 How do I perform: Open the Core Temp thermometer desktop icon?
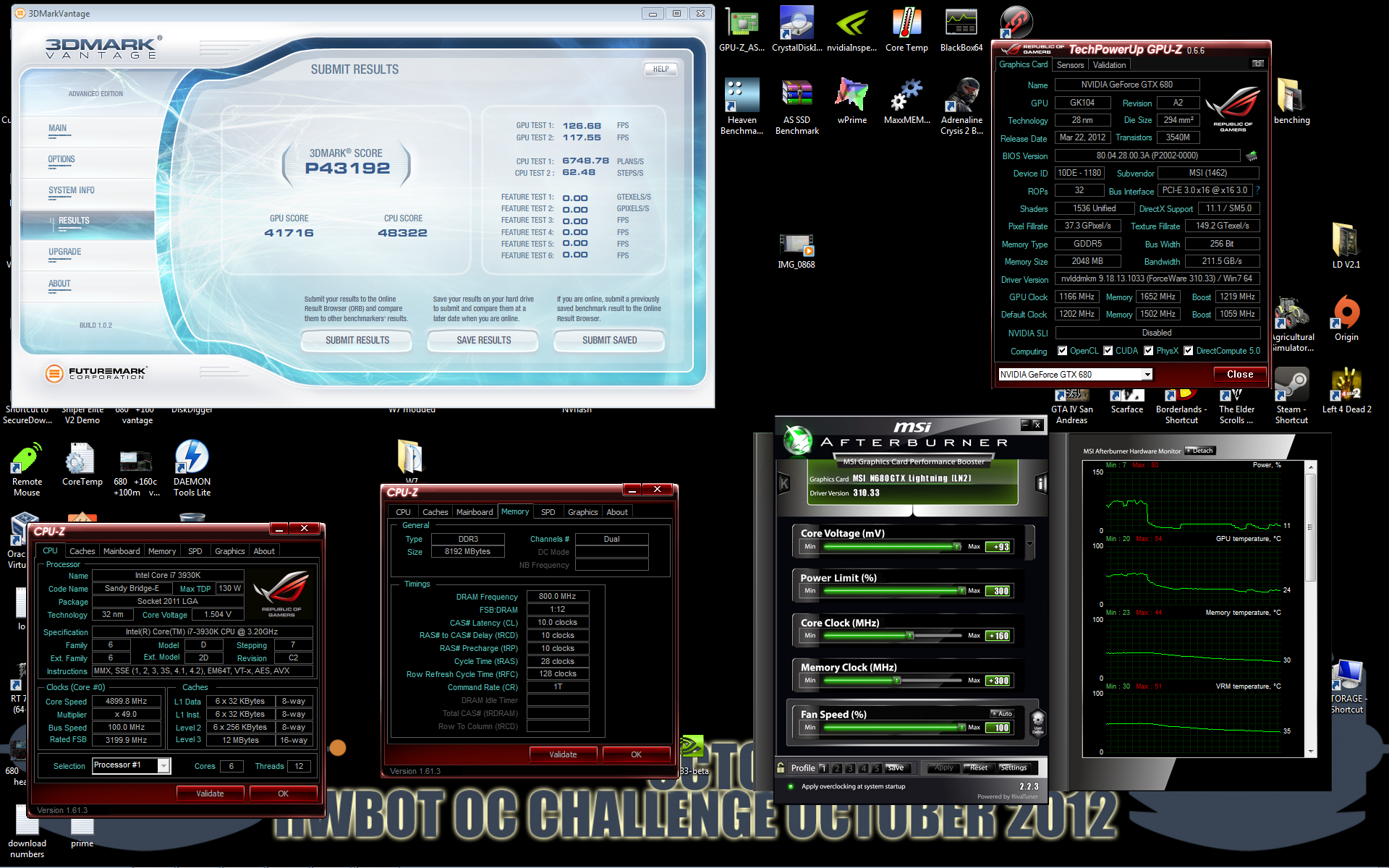coord(906,29)
